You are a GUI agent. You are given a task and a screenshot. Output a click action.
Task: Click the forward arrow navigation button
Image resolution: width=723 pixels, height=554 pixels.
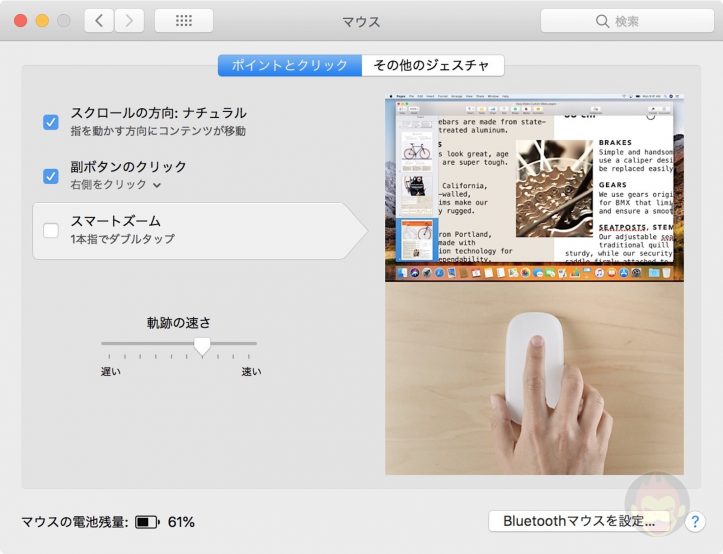[x=129, y=21]
